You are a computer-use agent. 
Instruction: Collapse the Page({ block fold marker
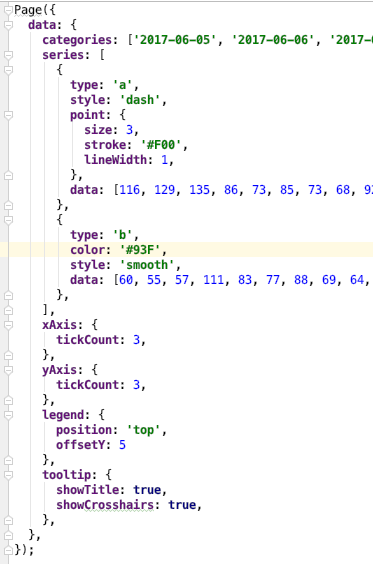(8, 10)
